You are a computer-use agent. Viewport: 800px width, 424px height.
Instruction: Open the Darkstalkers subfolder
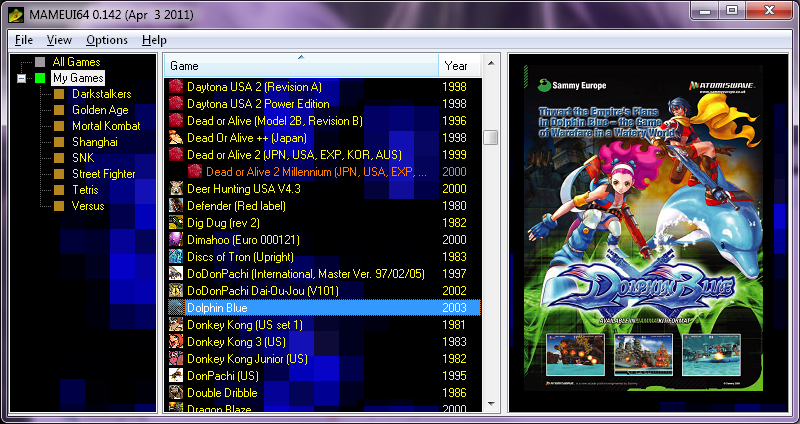pos(102,94)
